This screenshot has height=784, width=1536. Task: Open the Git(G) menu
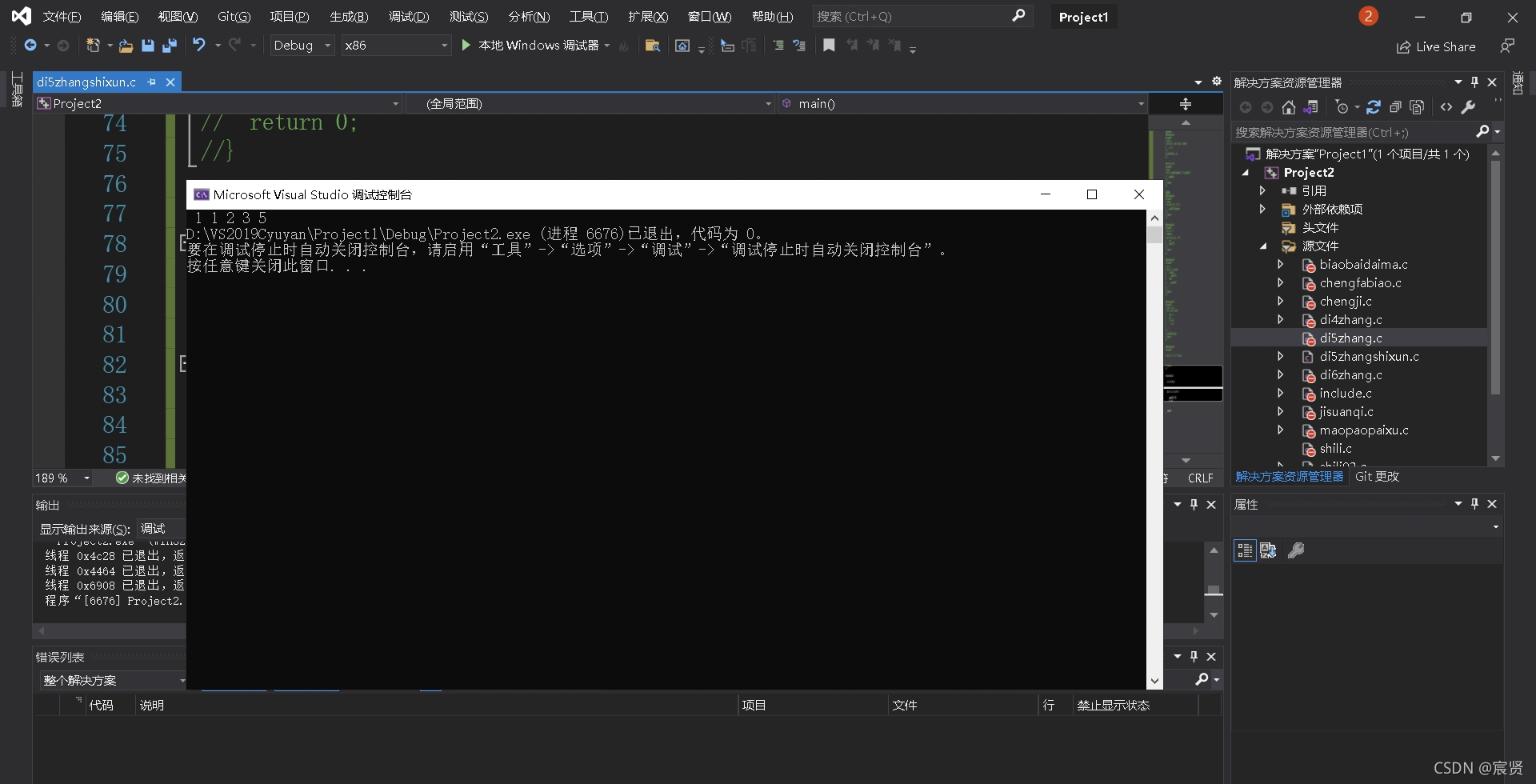[x=234, y=17]
